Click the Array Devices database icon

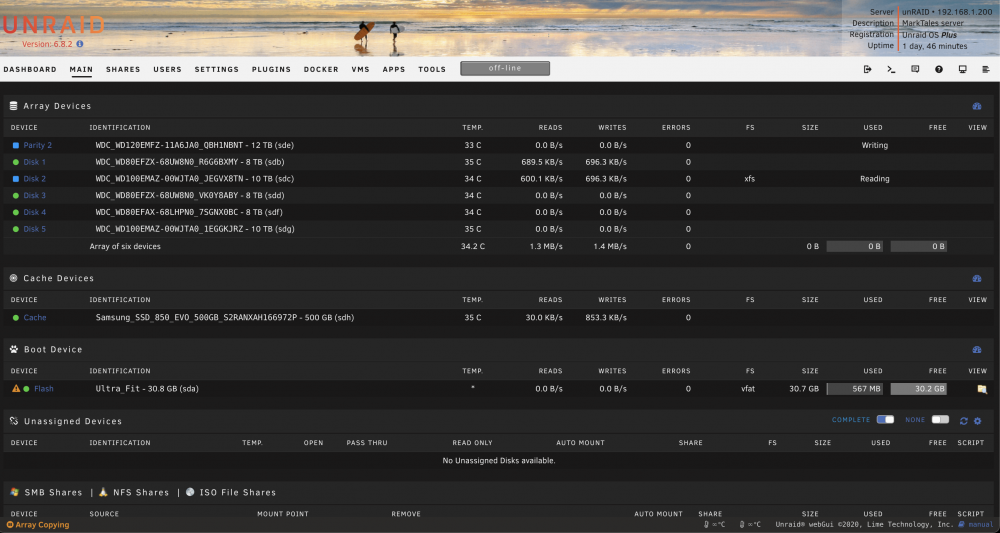tap(13, 106)
